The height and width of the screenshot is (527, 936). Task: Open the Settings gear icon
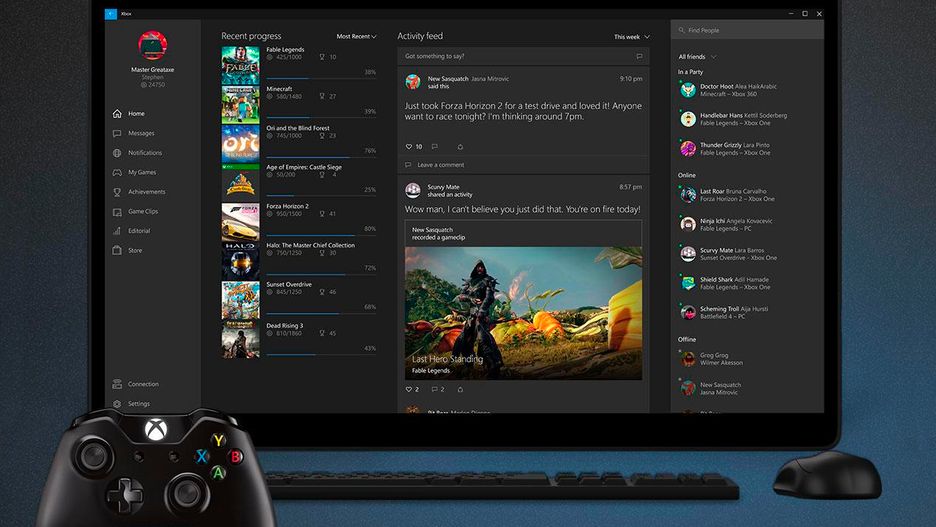(x=117, y=403)
